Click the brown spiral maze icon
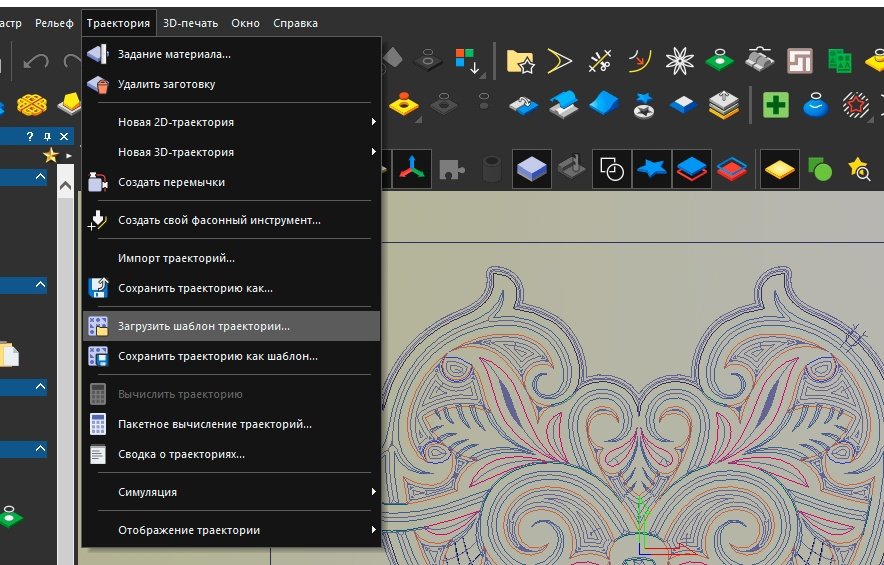 click(797, 62)
